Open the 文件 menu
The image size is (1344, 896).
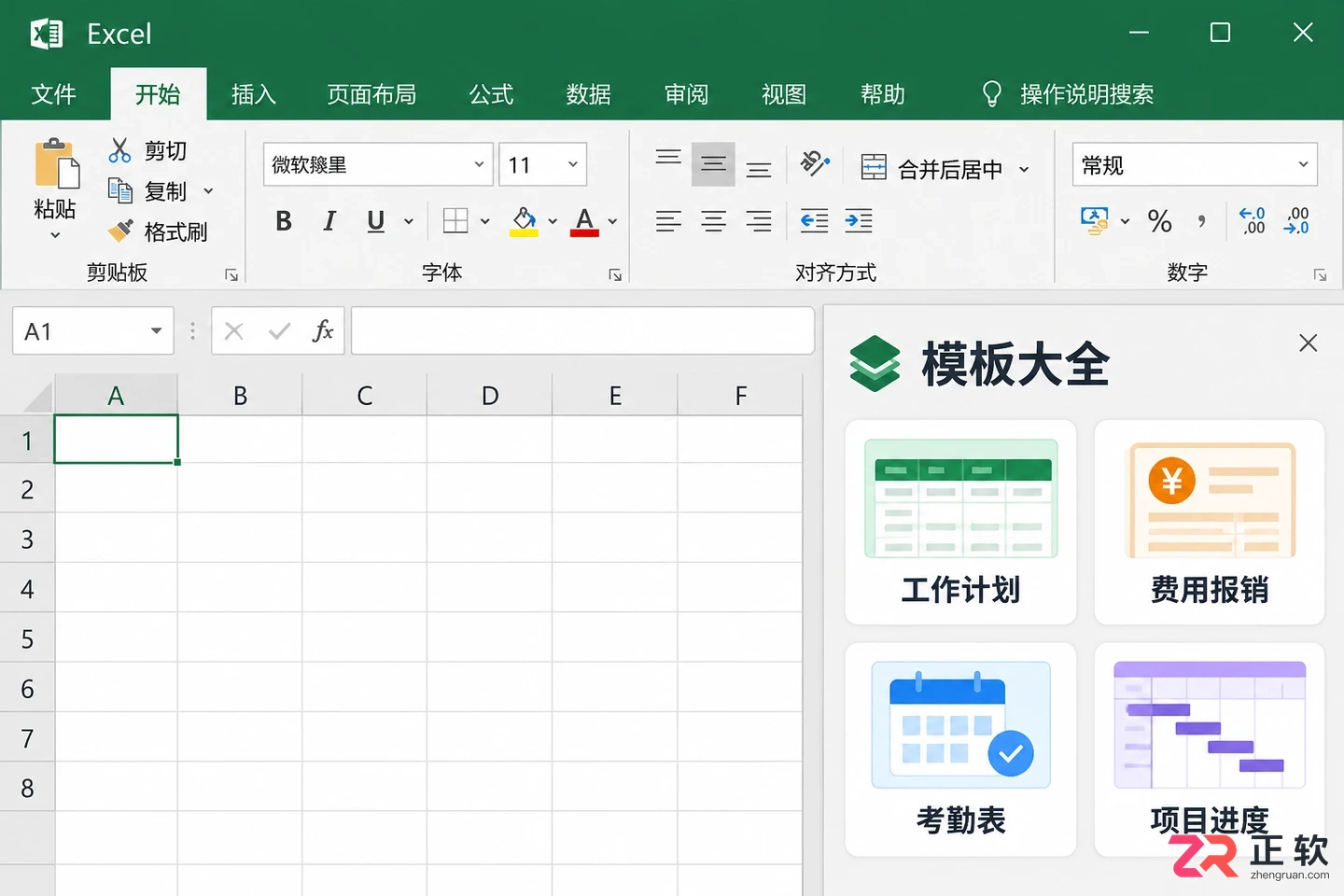tap(54, 94)
